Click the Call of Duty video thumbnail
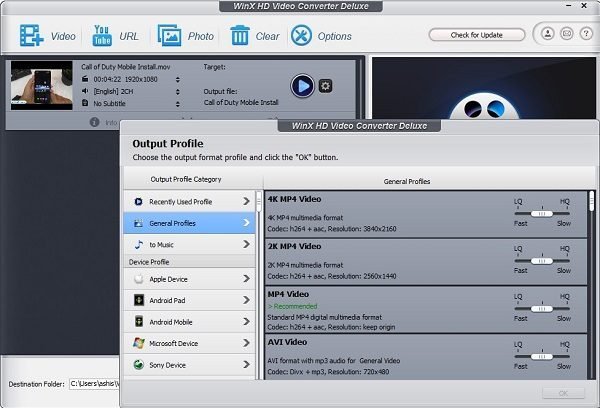 point(41,85)
